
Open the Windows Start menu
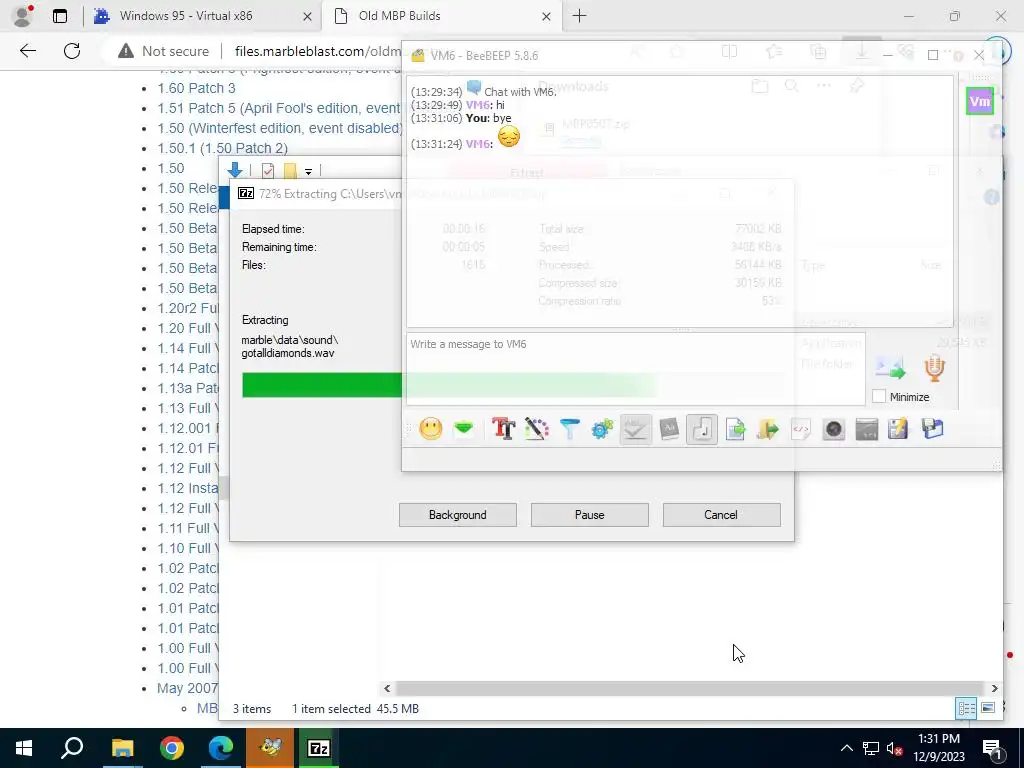coord(24,748)
